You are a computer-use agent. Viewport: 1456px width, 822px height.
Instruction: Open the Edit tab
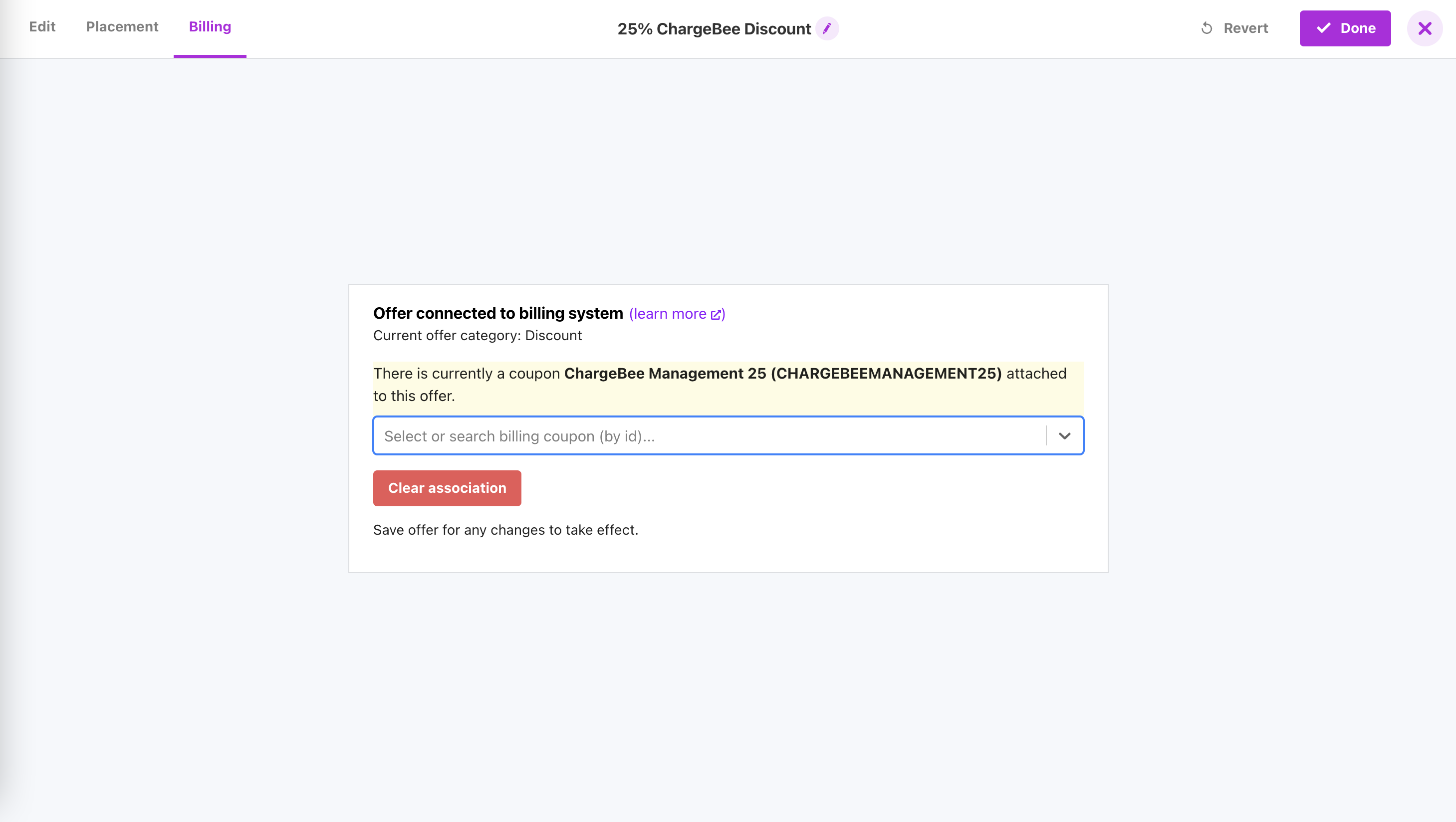click(x=42, y=26)
